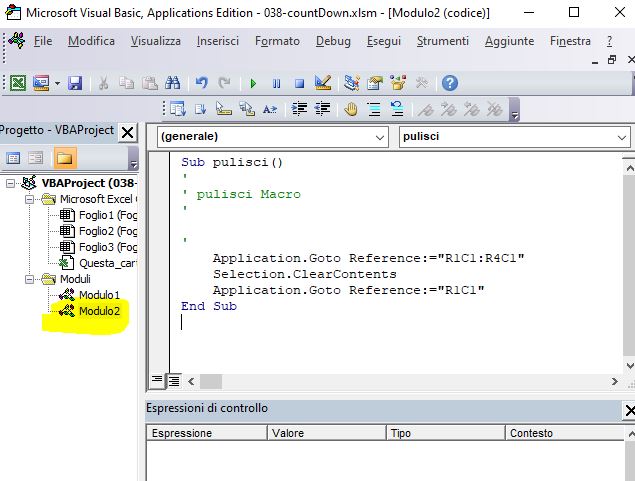Open Edit toolbar options arrow
Screen dimensions: 635x481
[514, 110]
